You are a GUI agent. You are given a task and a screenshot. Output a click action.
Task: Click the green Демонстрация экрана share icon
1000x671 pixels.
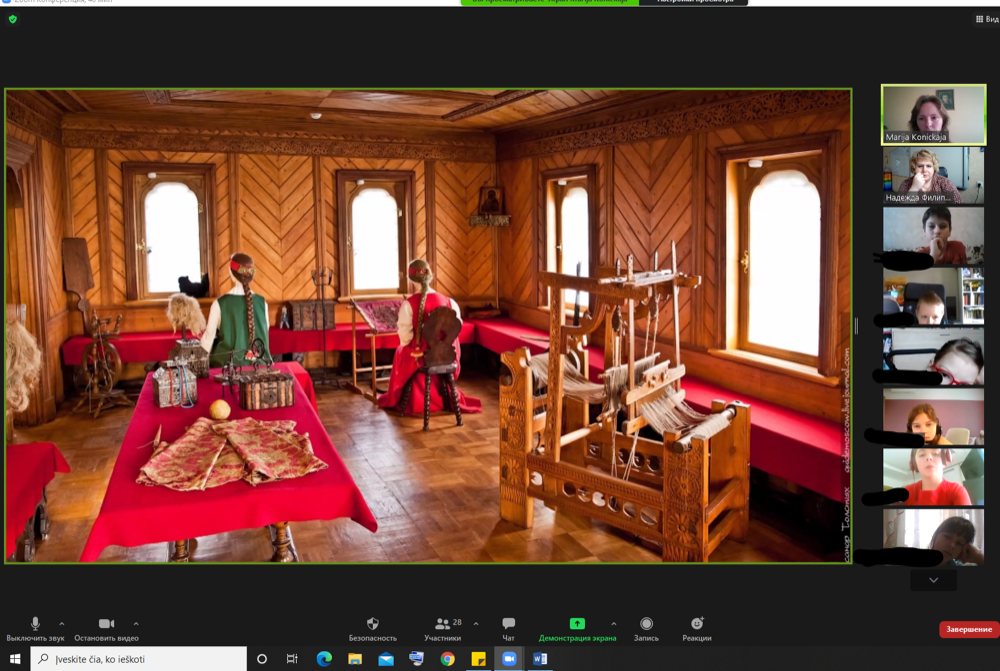pos(577,623)
